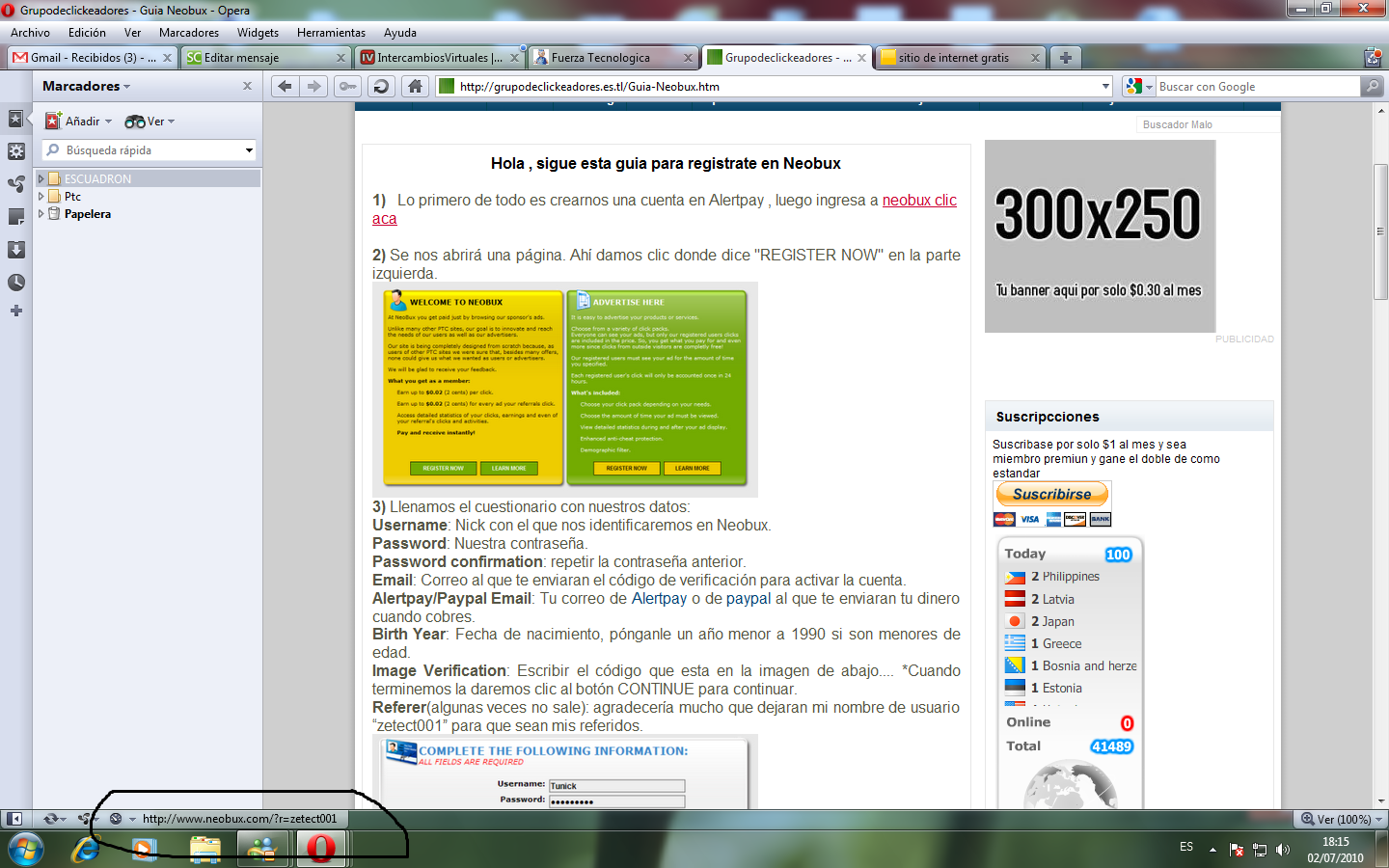Click the Action Center flag tray icon
Image resolution: width=1389 pixels, height=868 pixels.
coord(1237,850)
